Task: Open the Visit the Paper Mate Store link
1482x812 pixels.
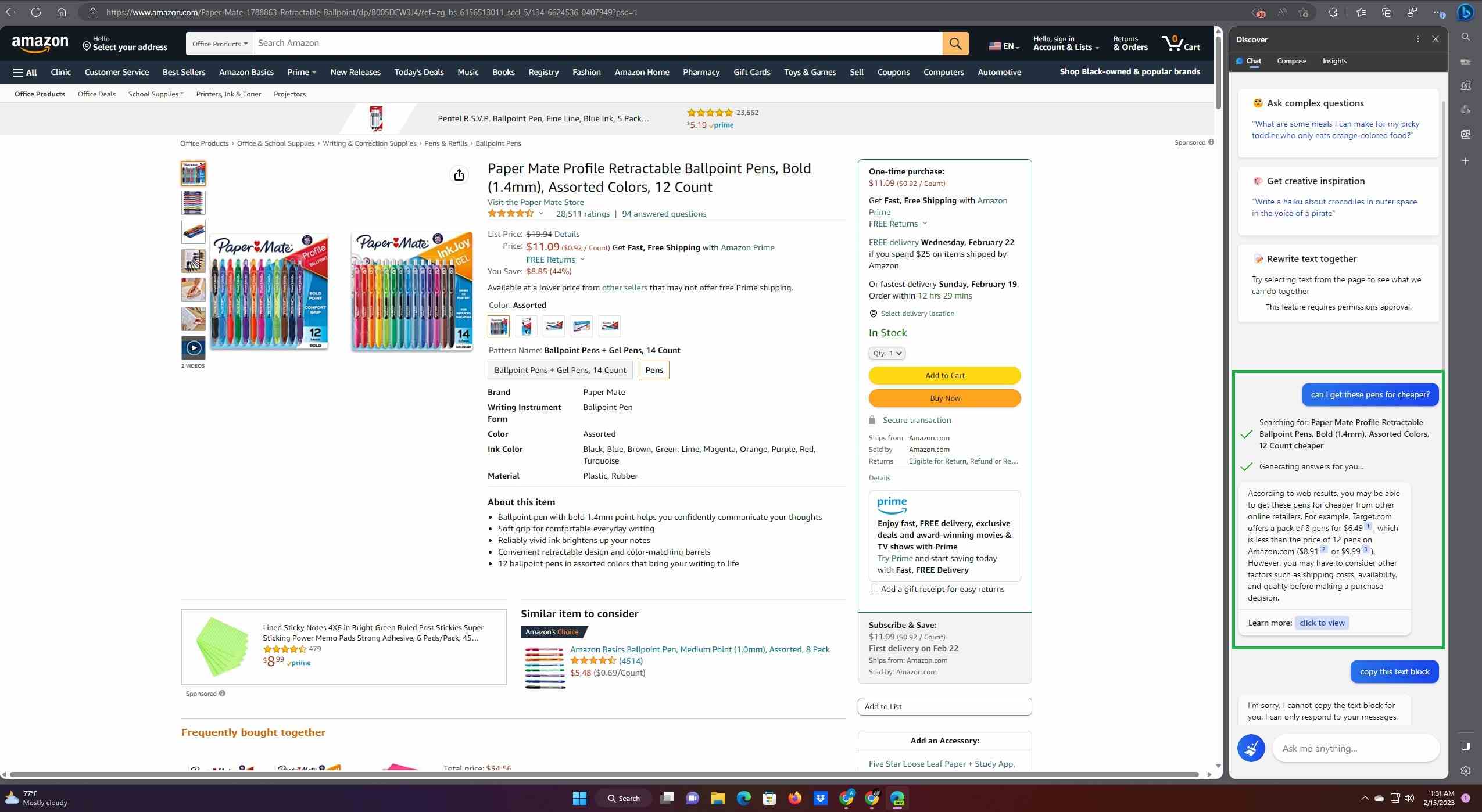Action: click(535, 202)
